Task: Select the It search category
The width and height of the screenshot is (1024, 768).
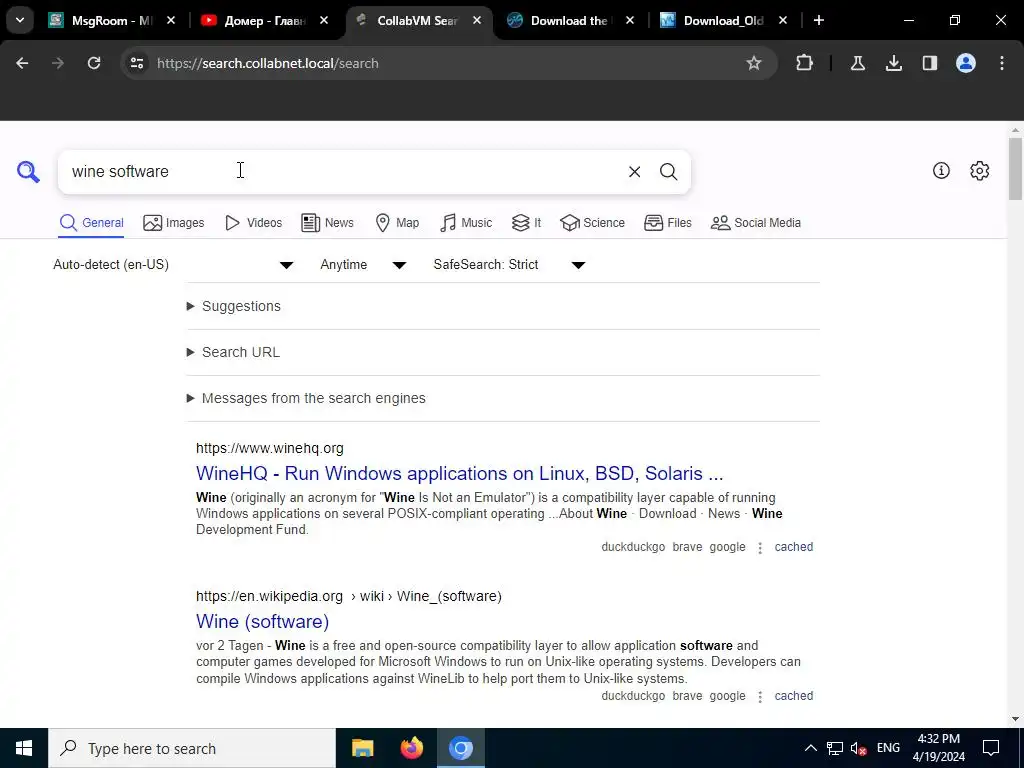Action: point(526,223)
